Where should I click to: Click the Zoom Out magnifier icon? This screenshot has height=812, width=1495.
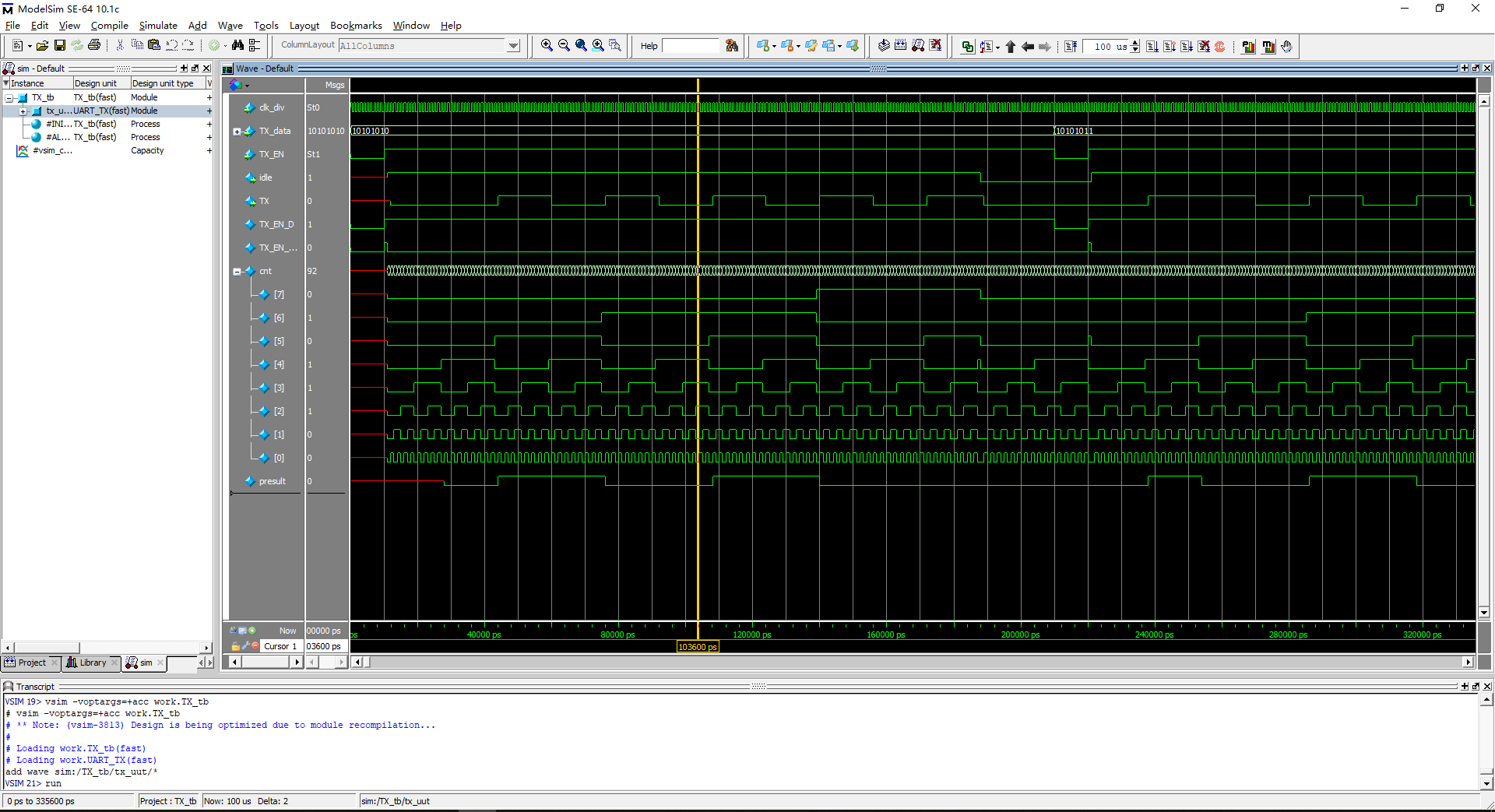click(564, 46)
